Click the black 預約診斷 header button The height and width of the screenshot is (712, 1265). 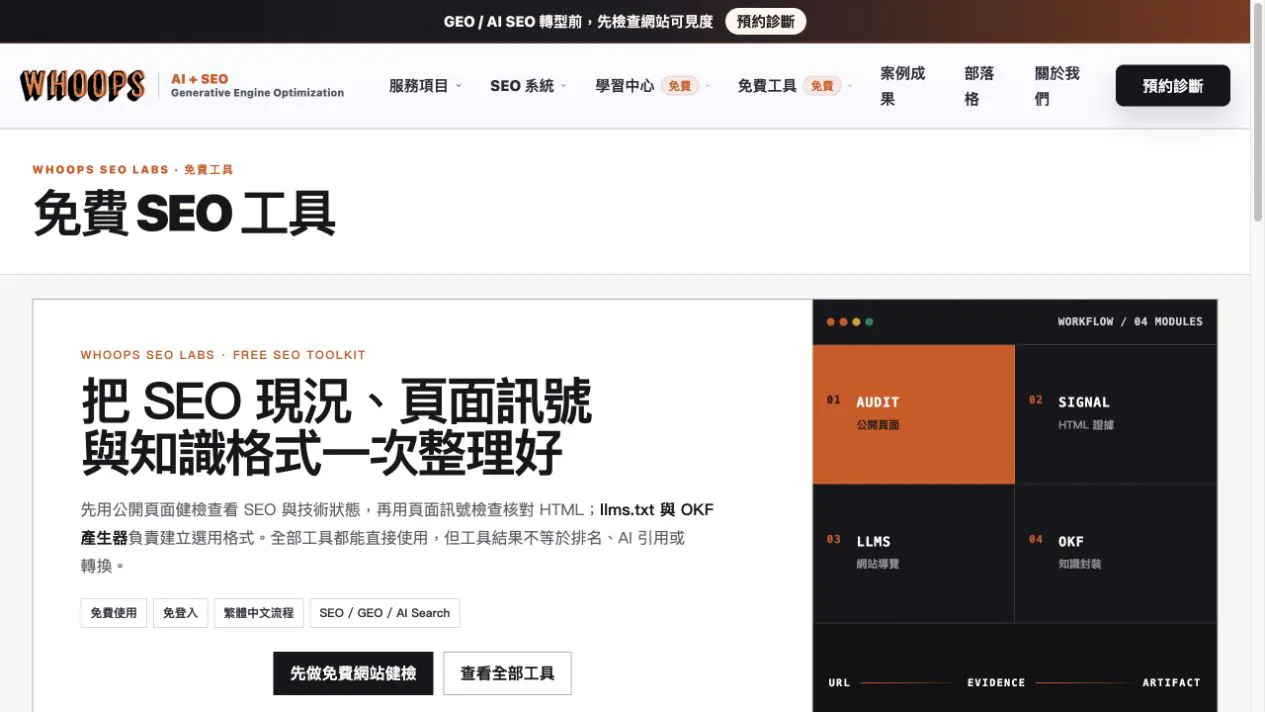click(x=1173, y=86)
